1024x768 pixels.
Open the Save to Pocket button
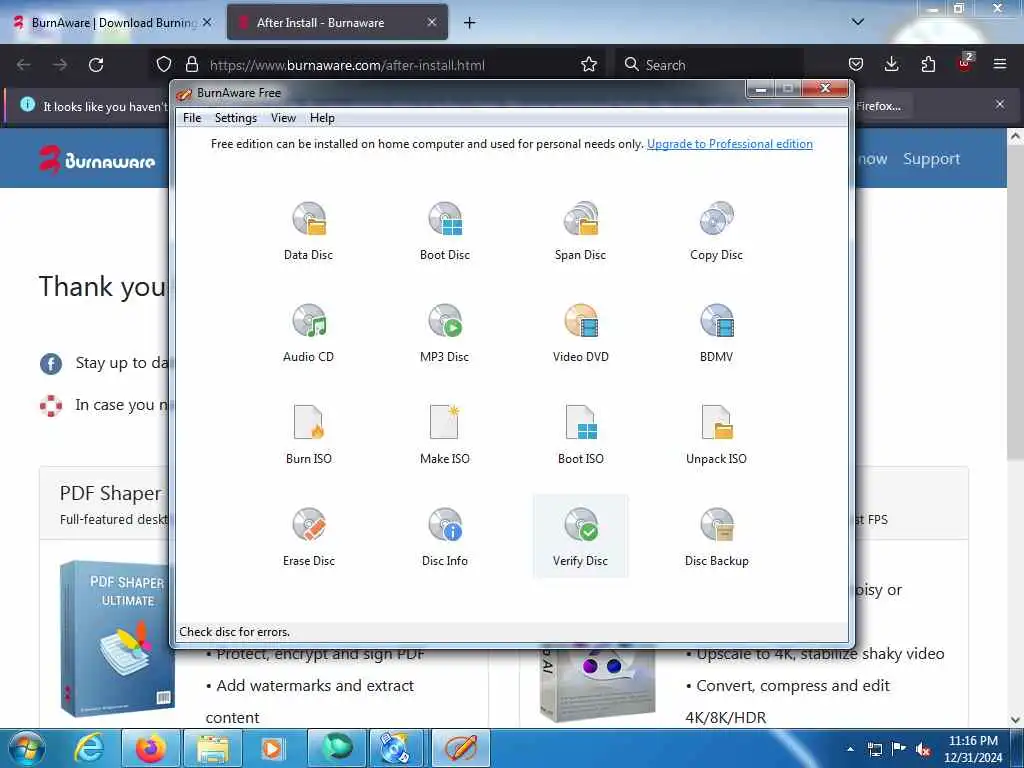pos(856,65)
